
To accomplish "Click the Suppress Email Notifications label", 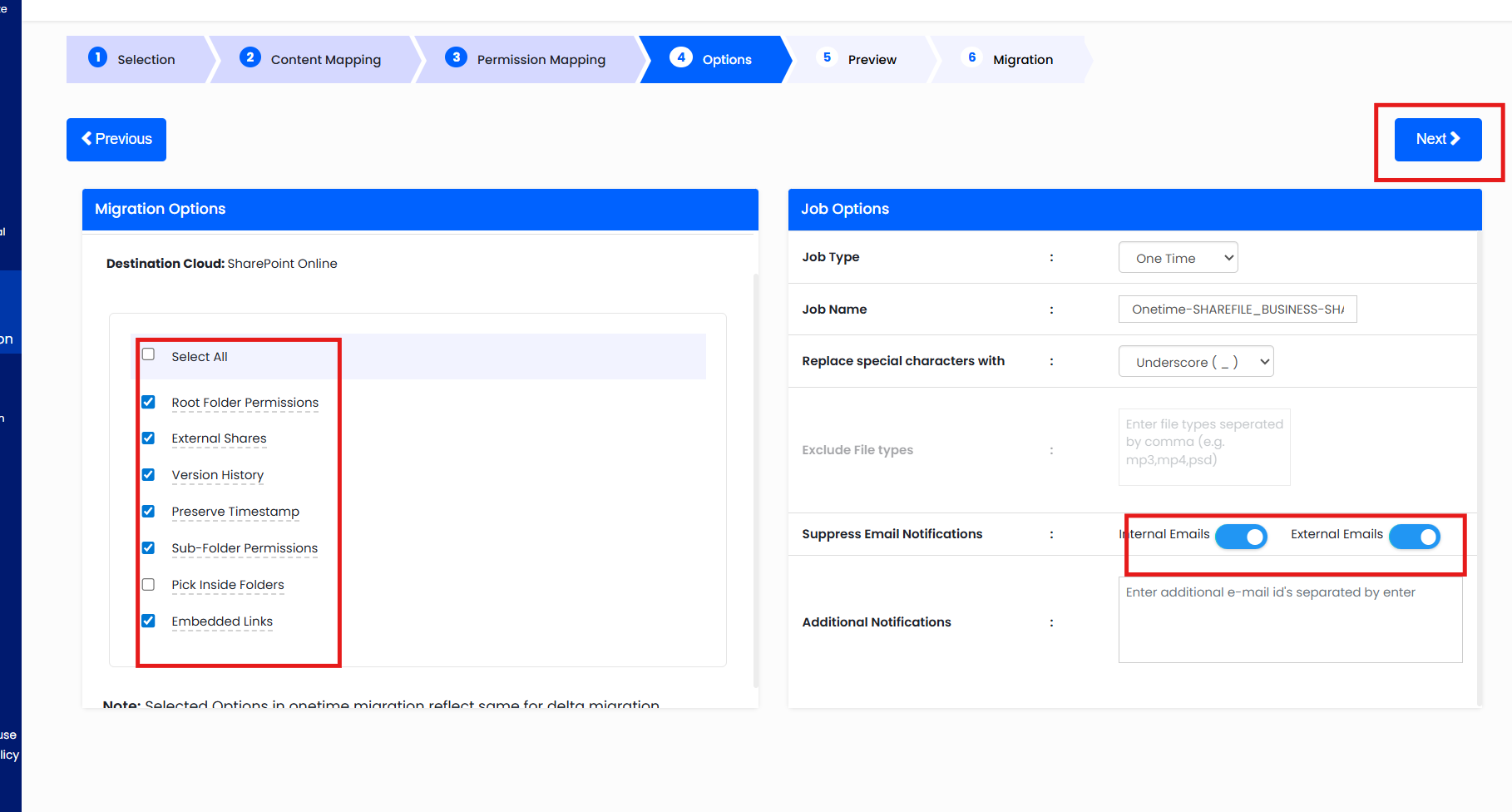I will coord(892,534).
